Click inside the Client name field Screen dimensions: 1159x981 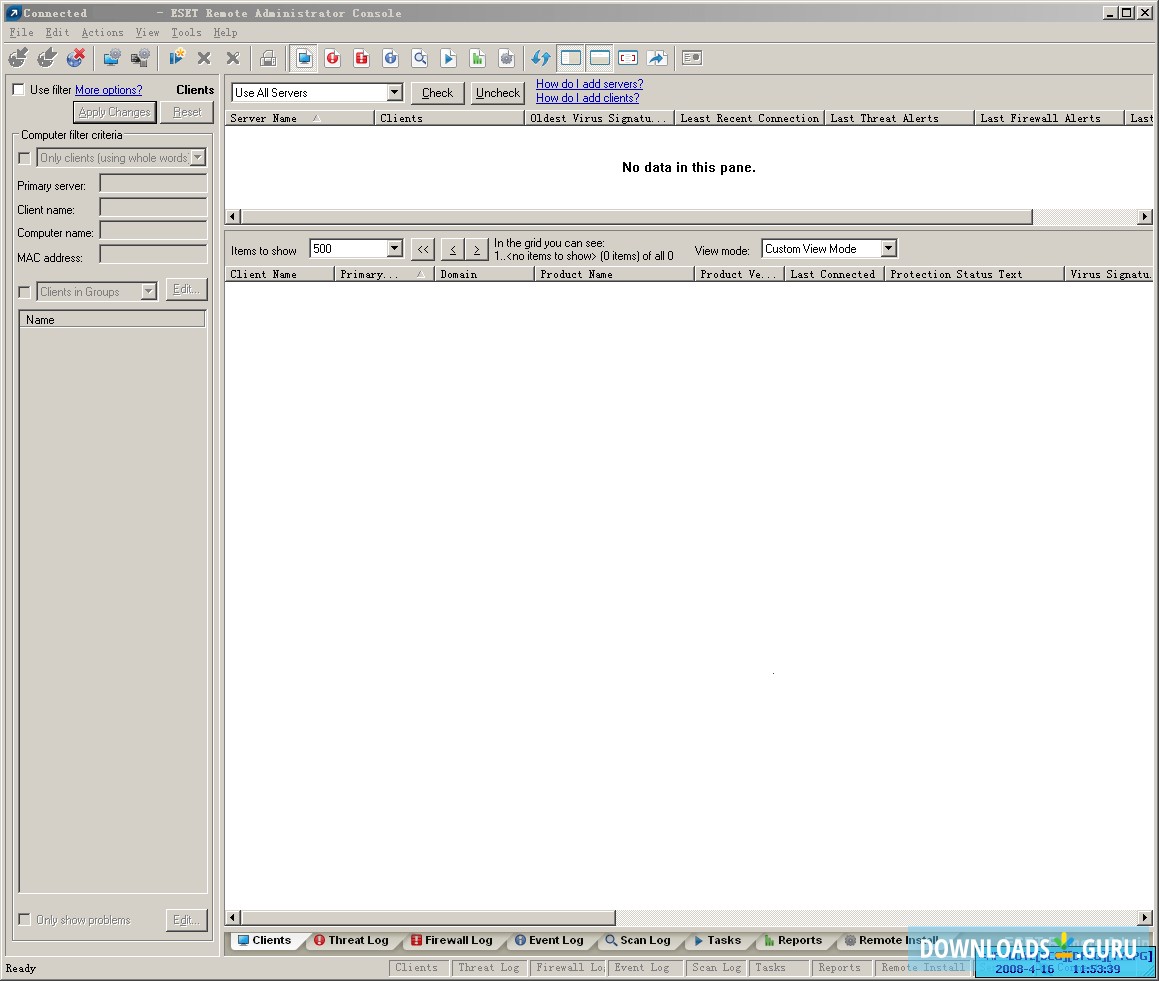tap(152, 209)
